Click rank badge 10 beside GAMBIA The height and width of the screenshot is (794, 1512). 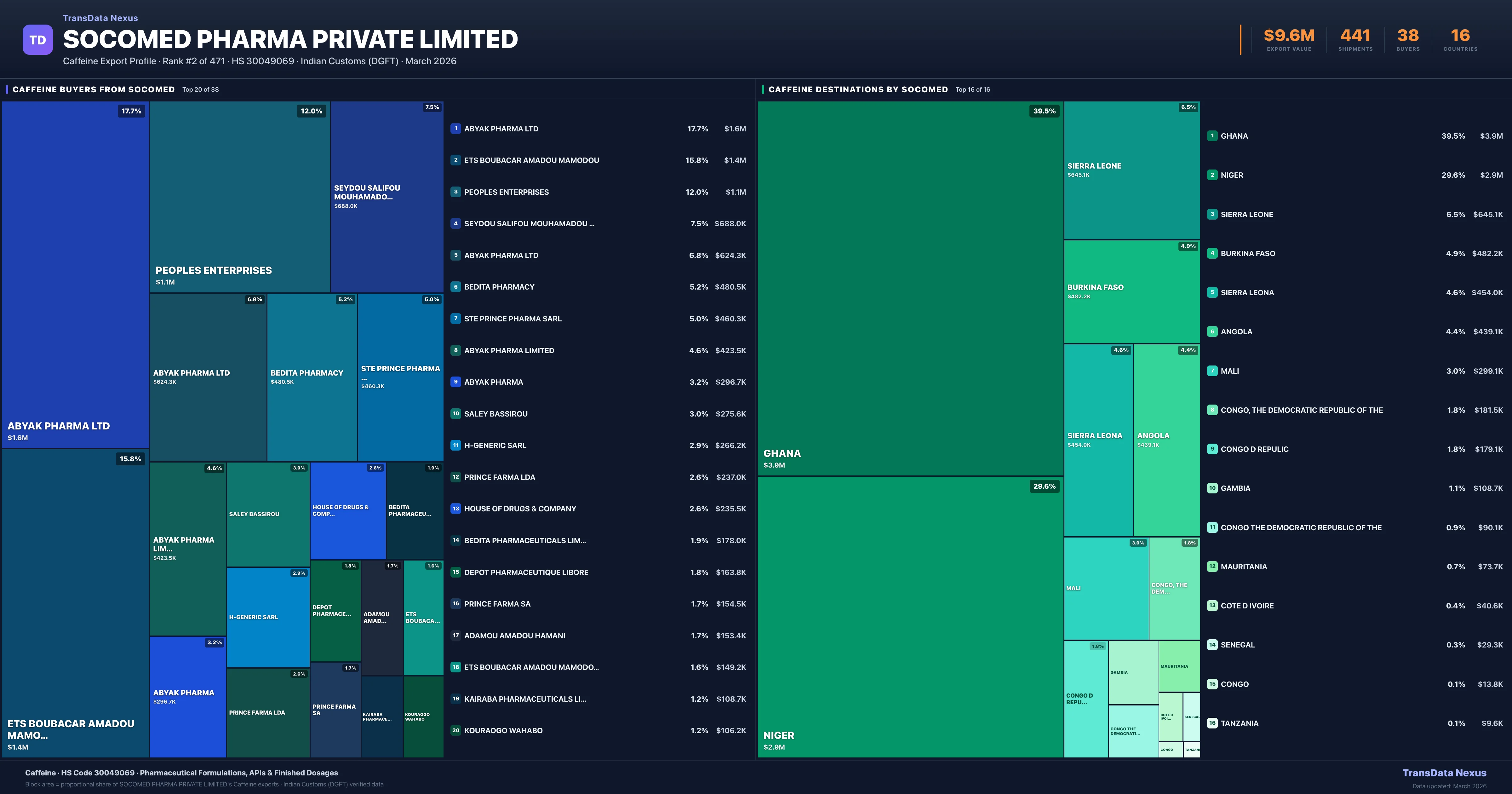(x=1212, y=488)
